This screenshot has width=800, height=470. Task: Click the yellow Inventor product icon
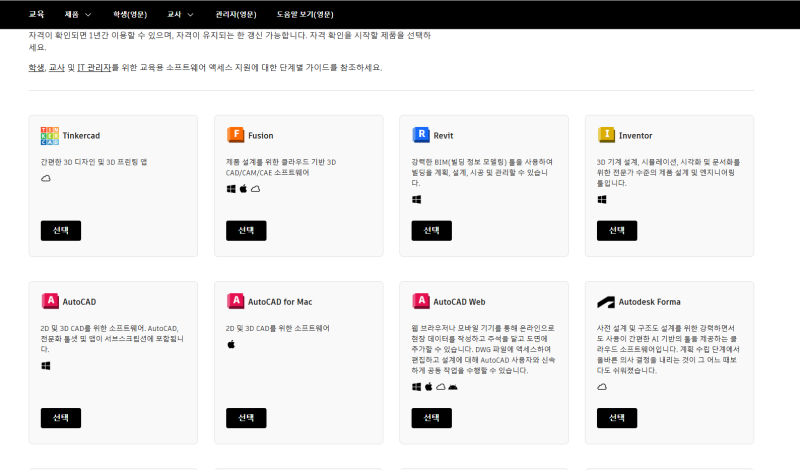pos(606,135)
